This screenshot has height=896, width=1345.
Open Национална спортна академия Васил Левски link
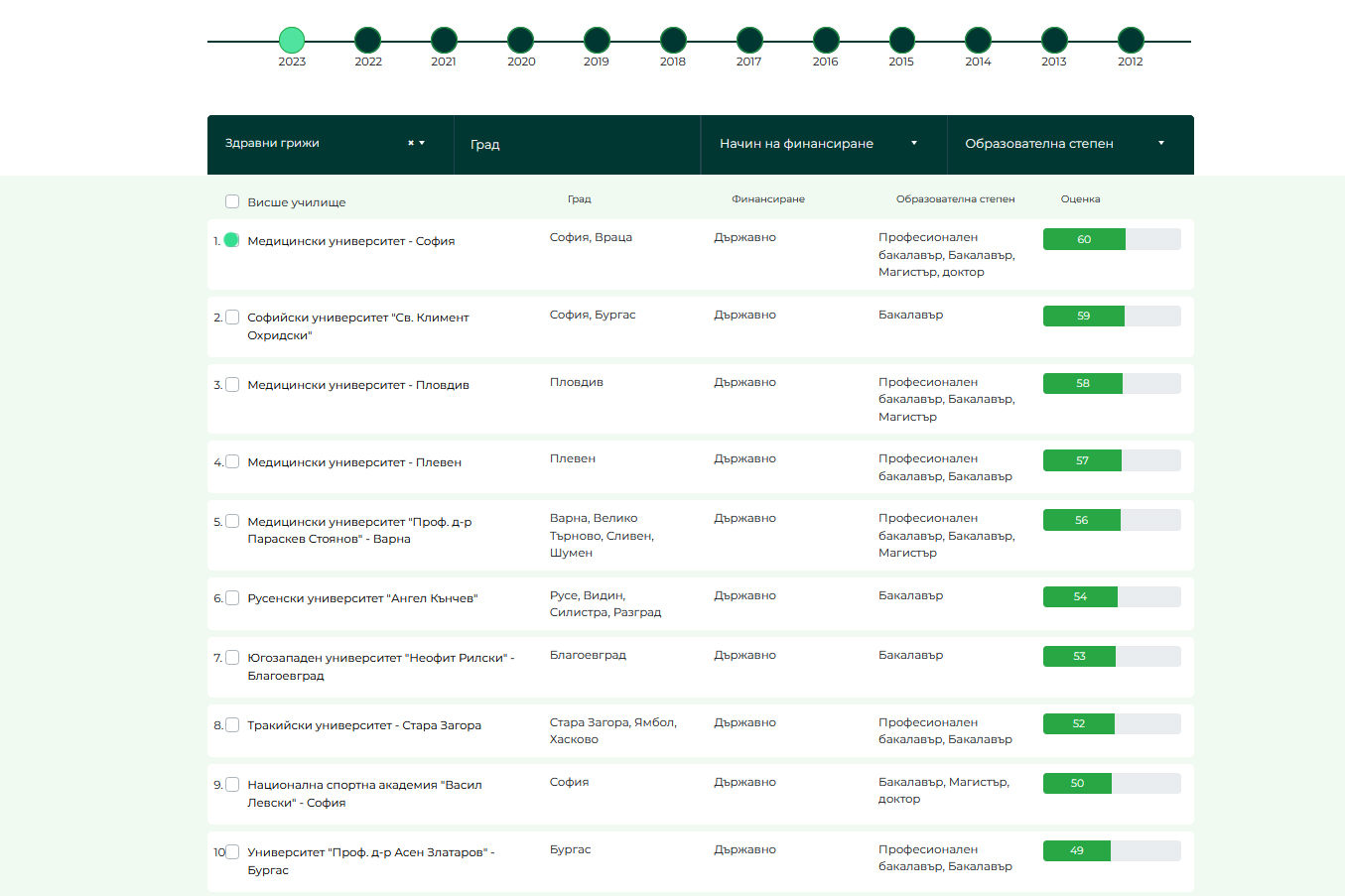(x=364, y=794)
